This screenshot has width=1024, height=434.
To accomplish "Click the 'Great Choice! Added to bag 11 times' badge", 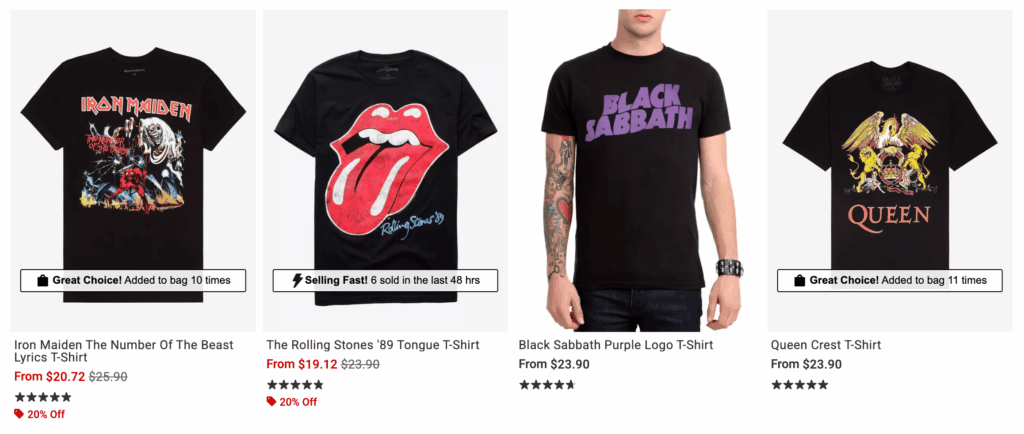I will pos(889,281).
